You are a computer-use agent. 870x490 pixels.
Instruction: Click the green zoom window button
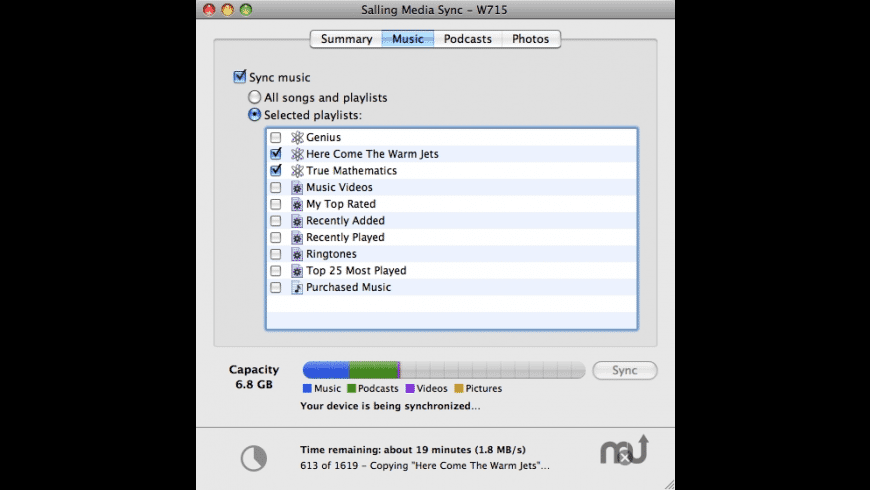point(246,9)
